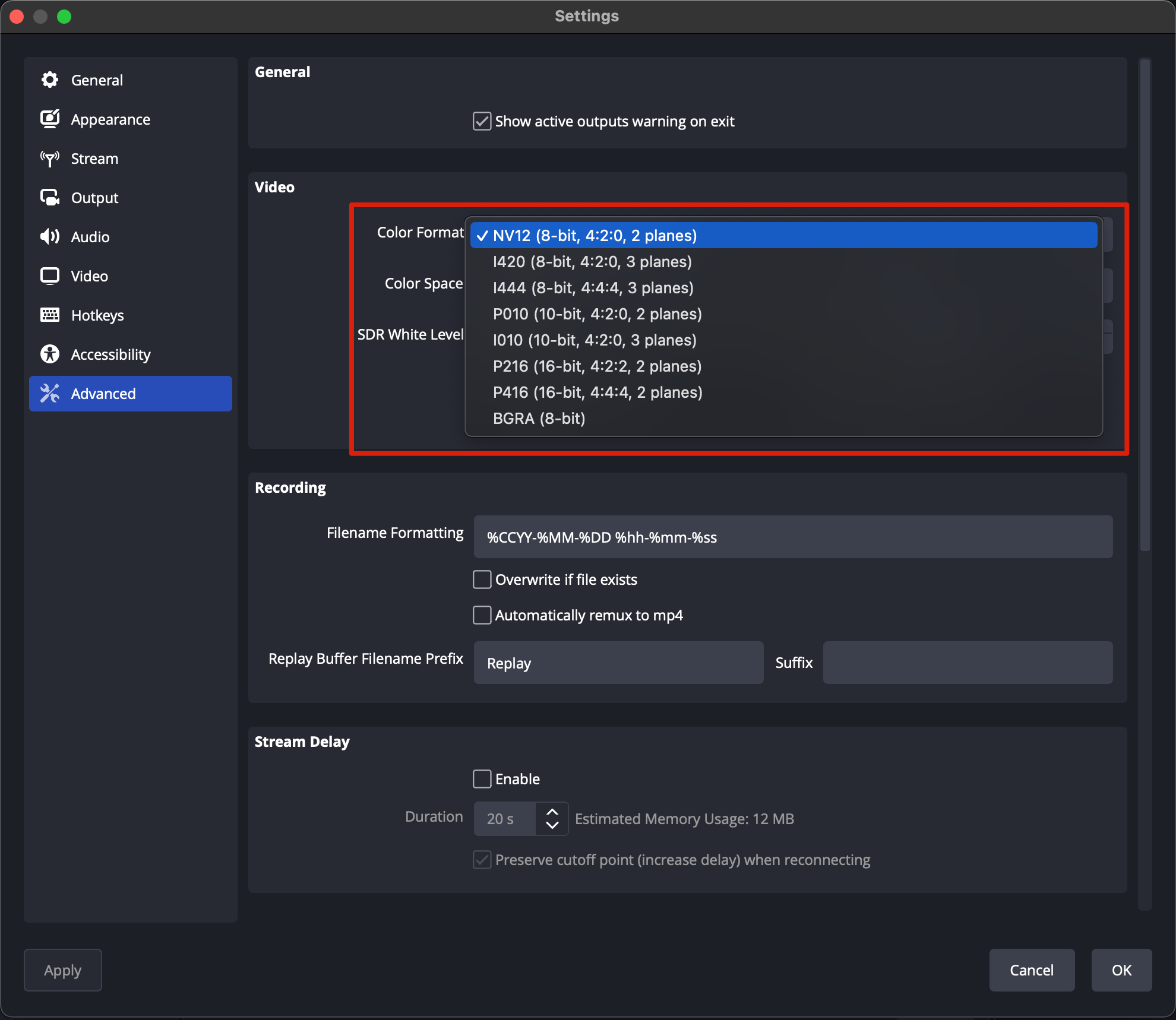
Task: Click the Hotkeys keyboard icon
Action: point(50,315)
